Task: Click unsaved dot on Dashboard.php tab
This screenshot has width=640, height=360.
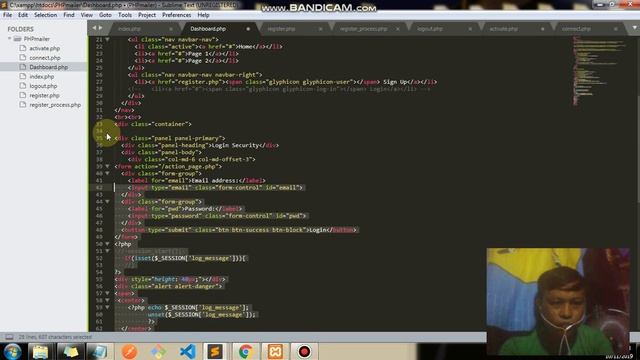Action: [x=248, y=29]
